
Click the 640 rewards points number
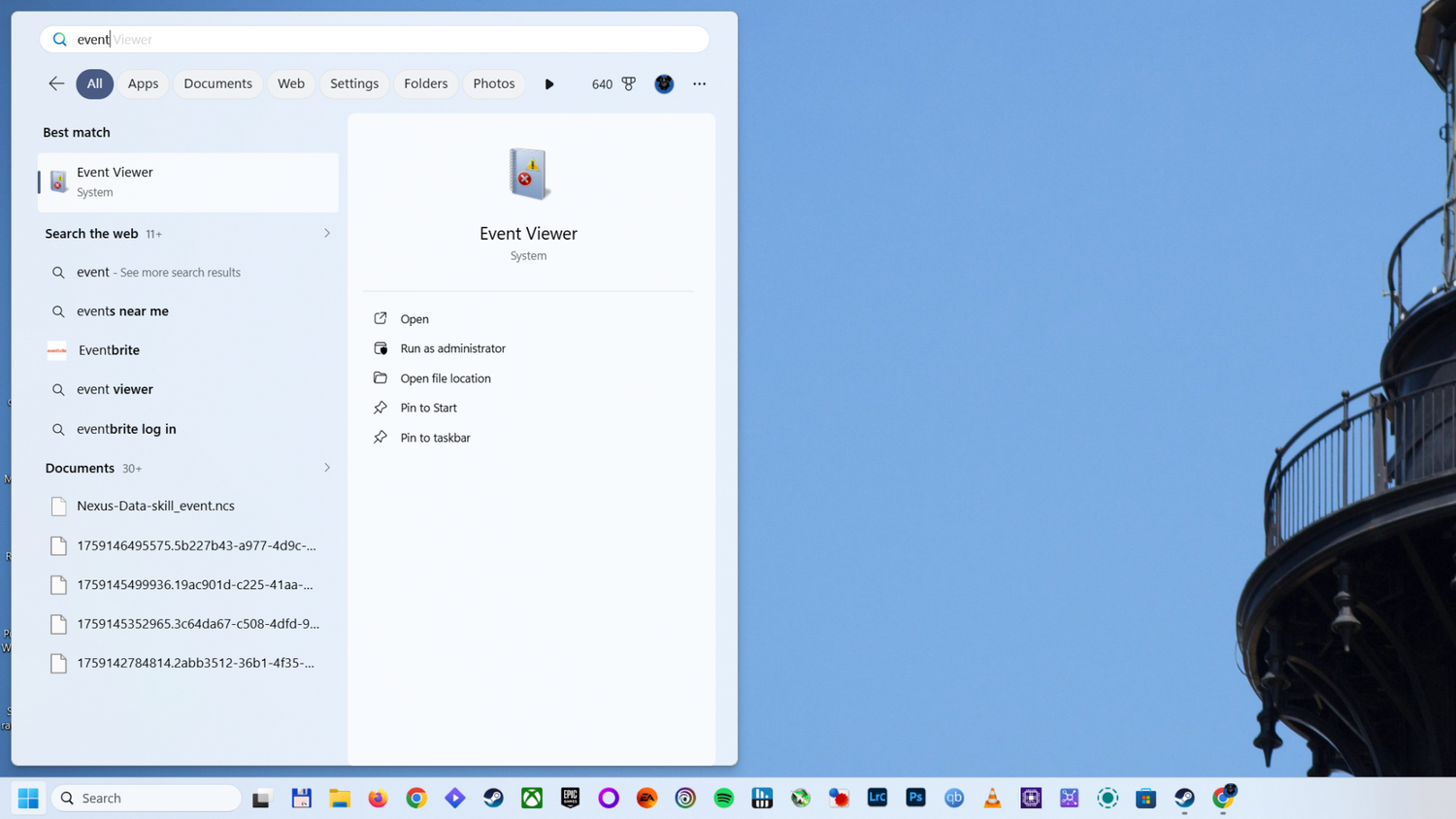602,84
